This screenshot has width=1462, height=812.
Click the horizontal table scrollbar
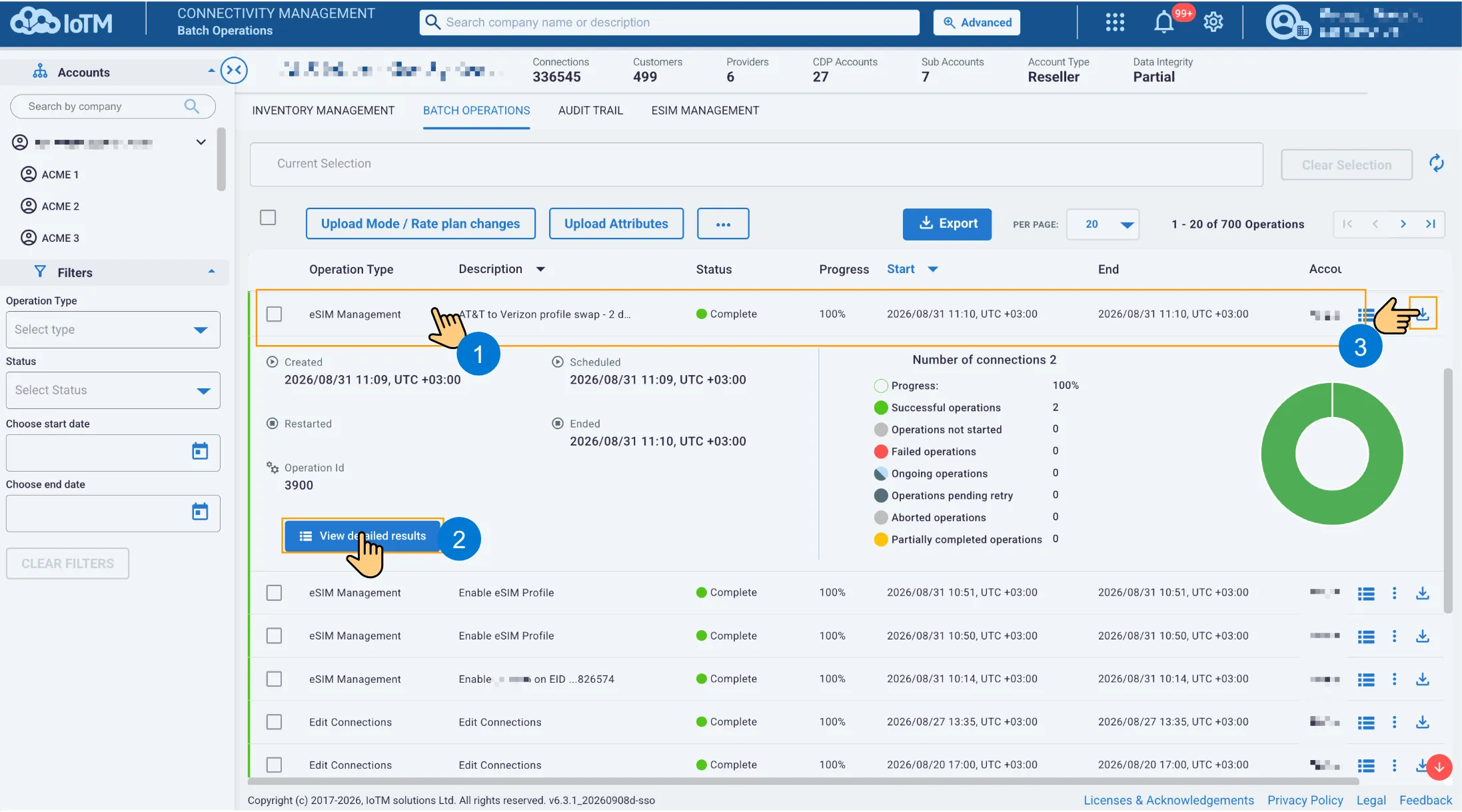pos(803,781)
